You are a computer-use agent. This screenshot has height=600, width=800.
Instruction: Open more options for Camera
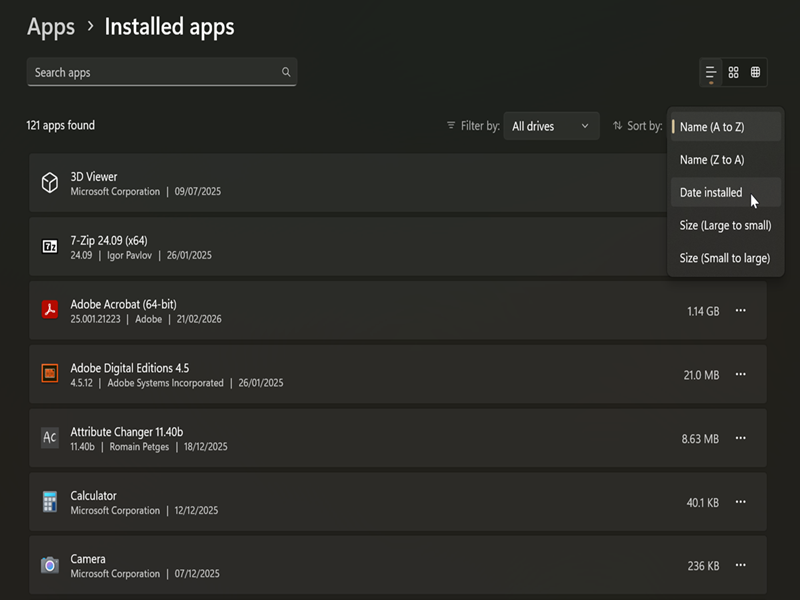click(x=741, y=566)
